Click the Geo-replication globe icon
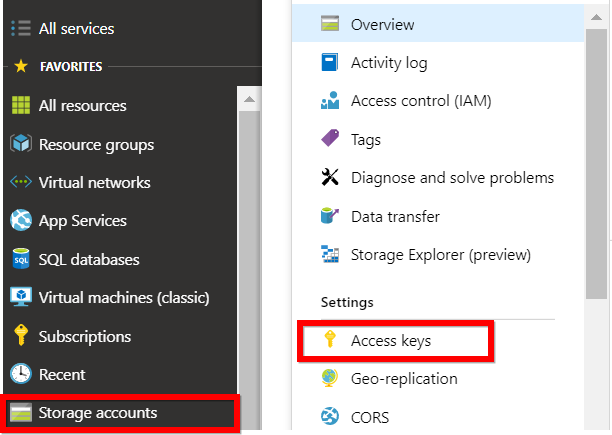Image resolution: width=612 pixels, height=435 pixels. point(330,378)
